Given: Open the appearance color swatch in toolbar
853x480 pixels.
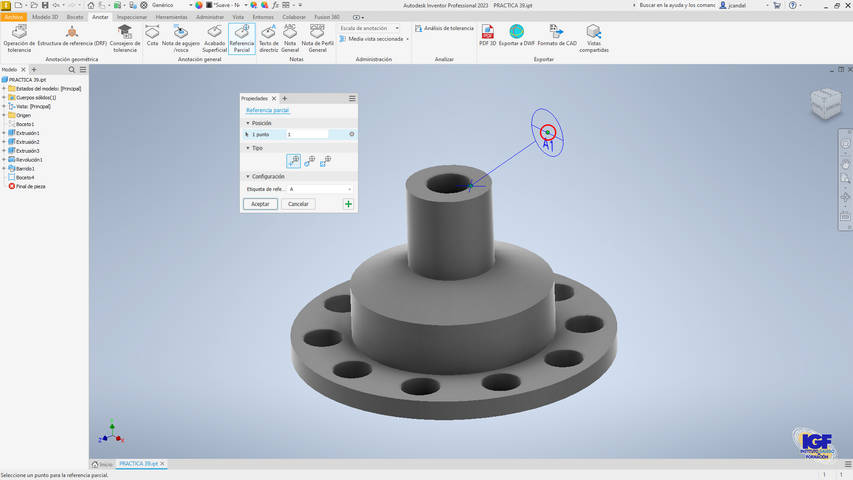Looking at the screenshot, I should tap(199, 5).
